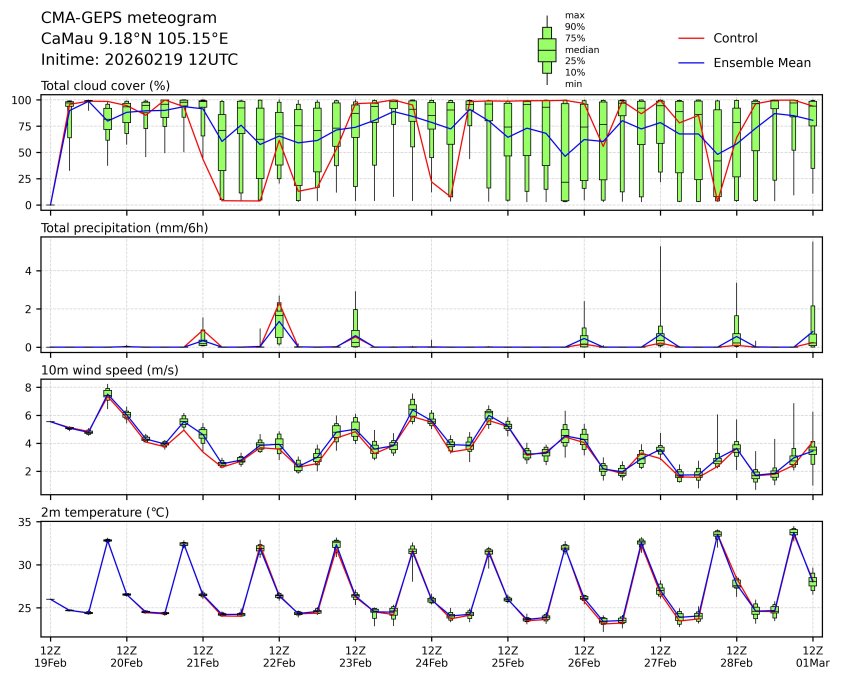Click the 35 tick on temperature axis
841x680 pixels.
pos(26,523)
